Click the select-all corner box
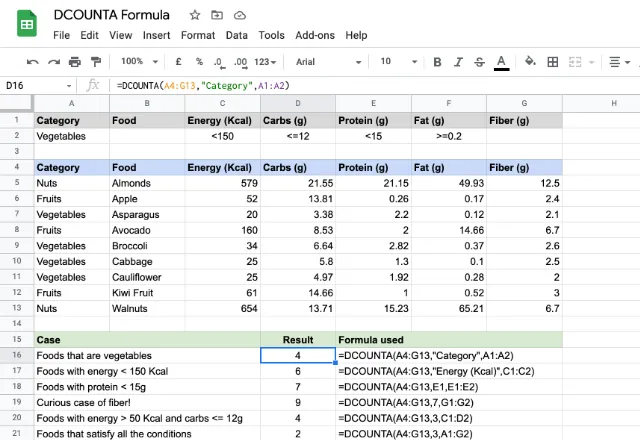 pos(16,103)
